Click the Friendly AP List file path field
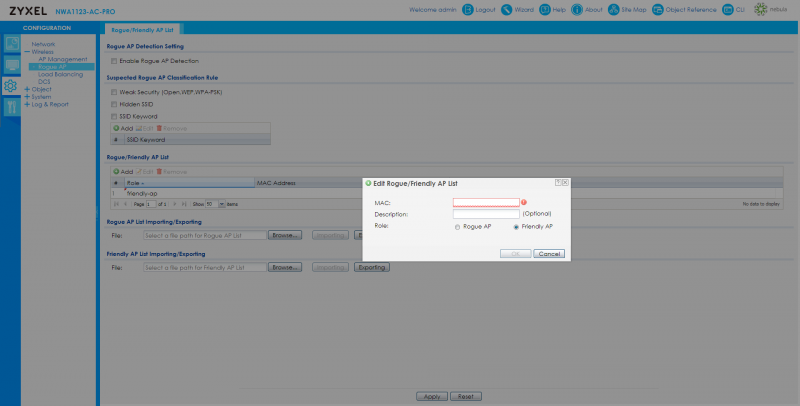 [x=205, y=267]
